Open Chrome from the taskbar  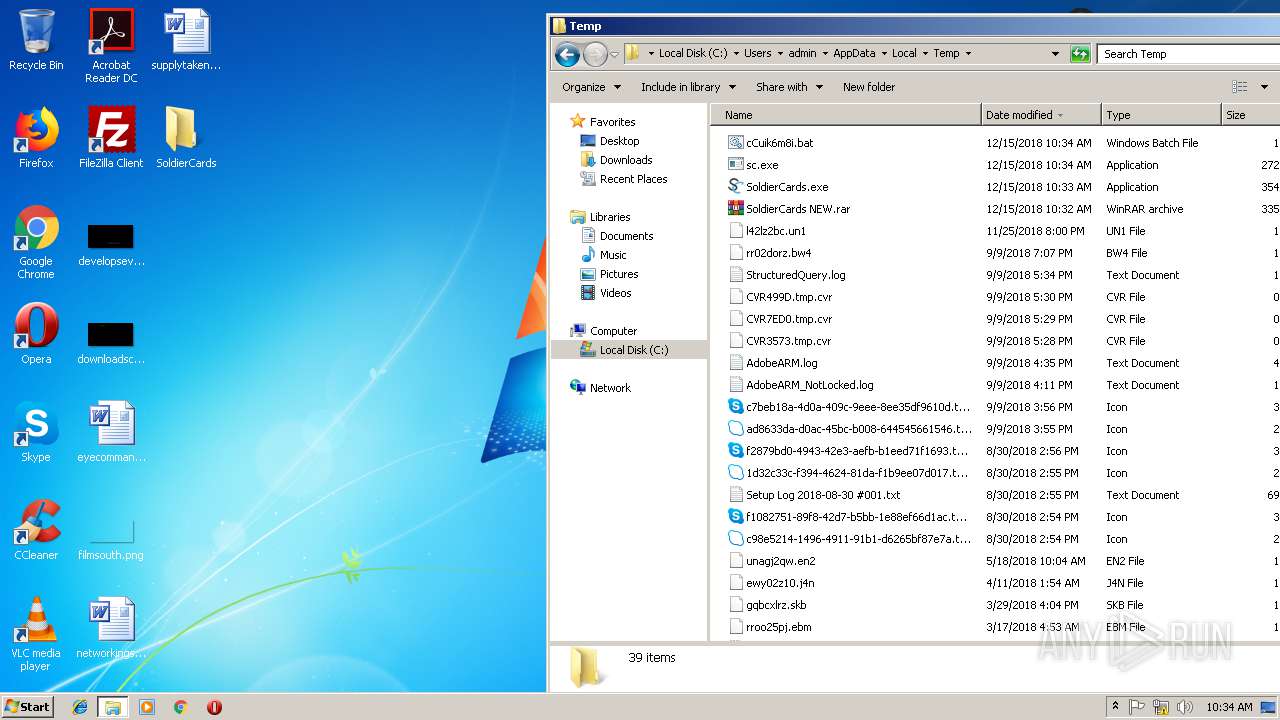pos(180,707)
